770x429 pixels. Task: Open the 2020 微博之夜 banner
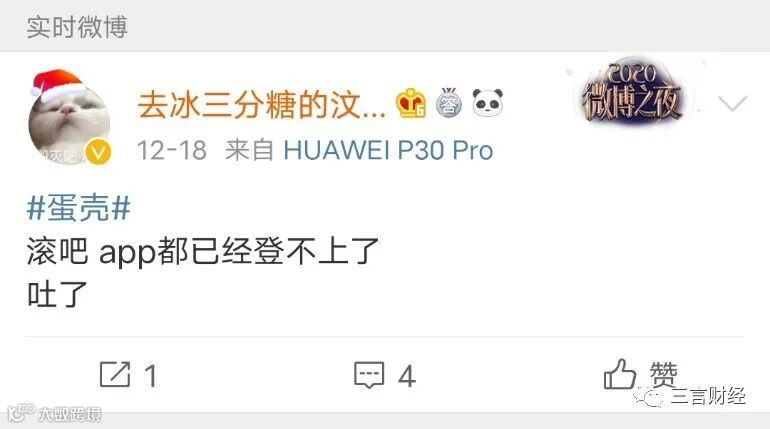point(632,93)
